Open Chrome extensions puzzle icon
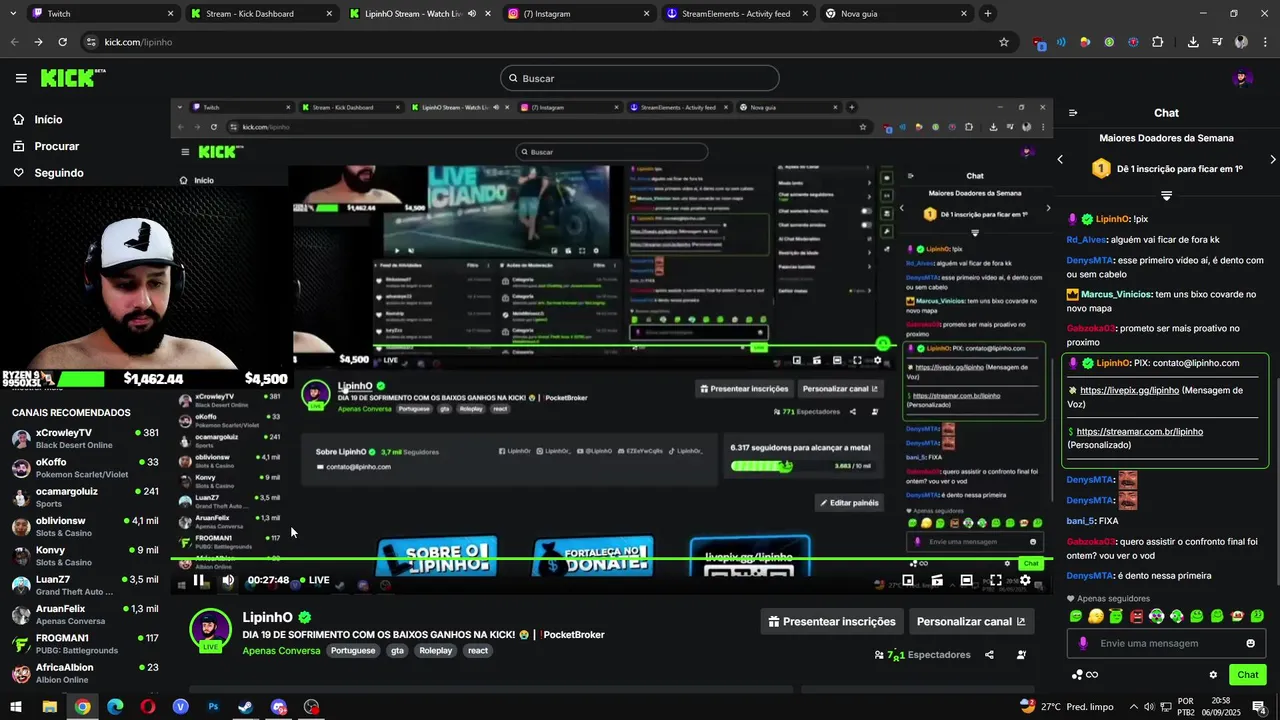 pos(1157,42)
